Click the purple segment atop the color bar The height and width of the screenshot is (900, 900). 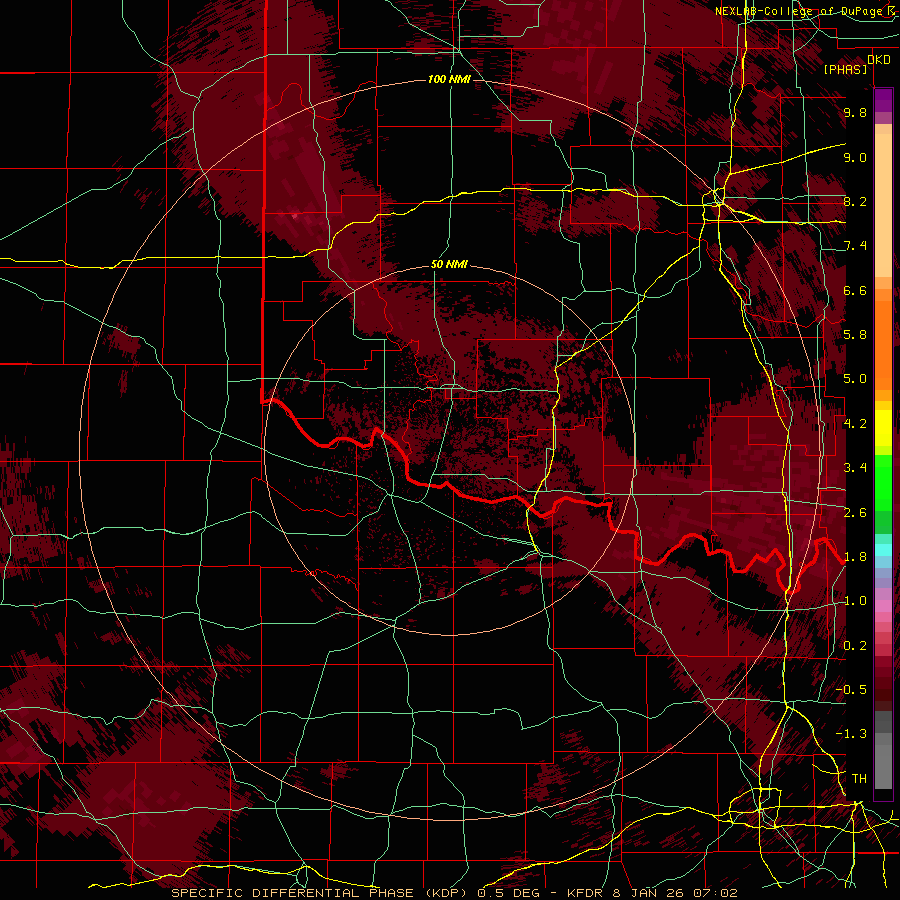pos(883,100)
